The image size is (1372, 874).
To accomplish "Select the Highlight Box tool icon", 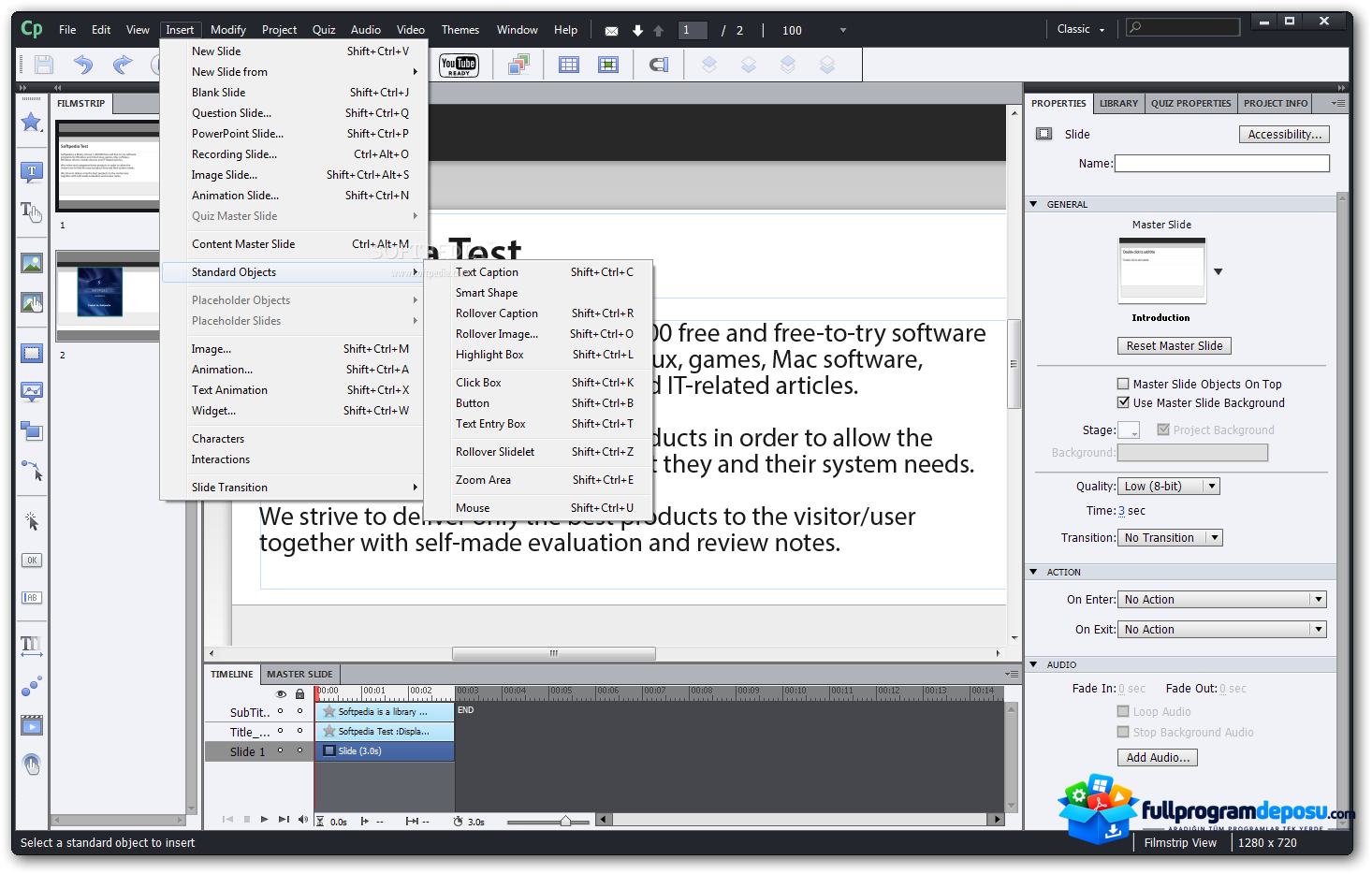I will pyautogui.click(x=32, y=354).
